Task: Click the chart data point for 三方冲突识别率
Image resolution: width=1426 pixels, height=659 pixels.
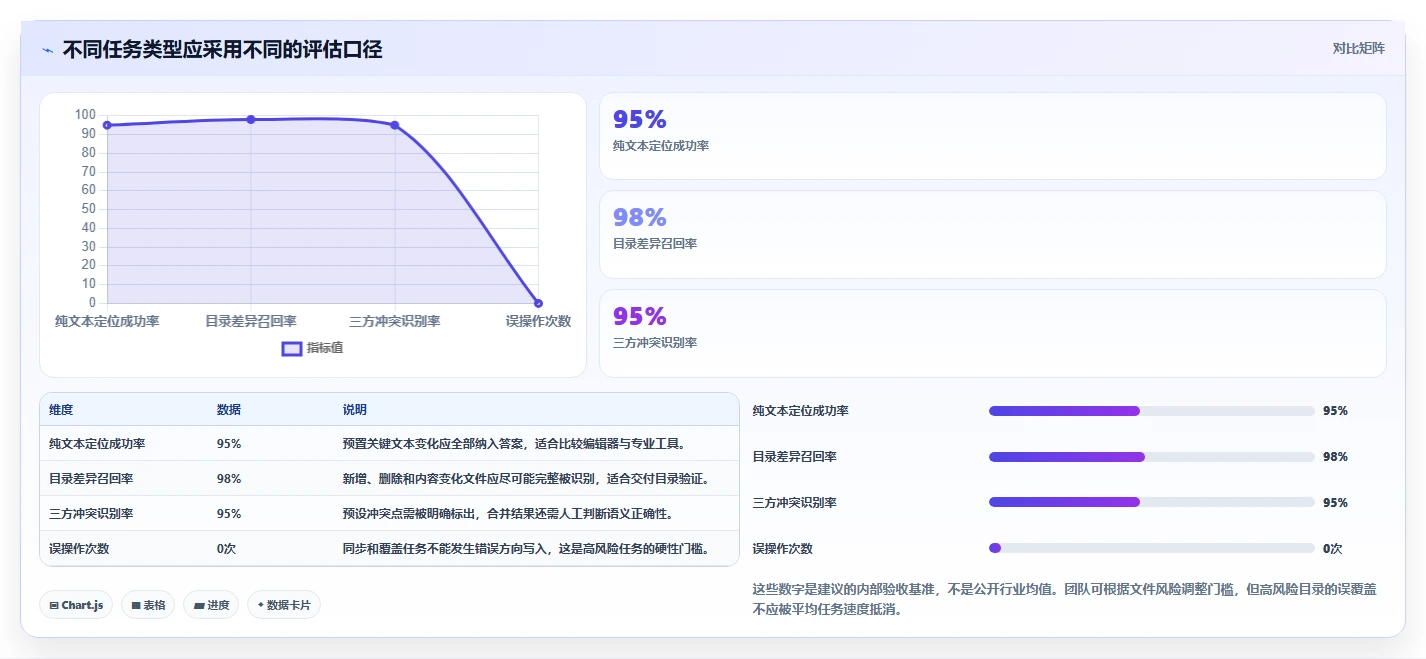Action: 395,125
